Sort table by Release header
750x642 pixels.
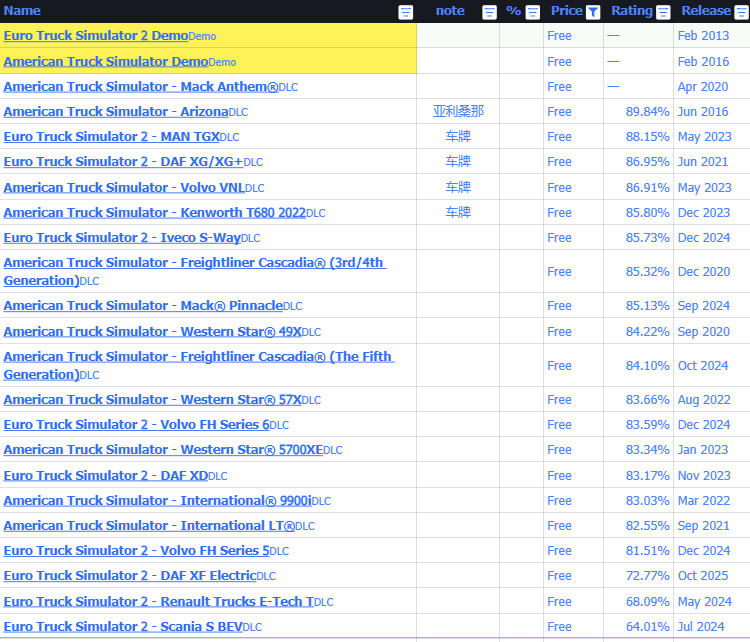click(x=706, y=11)
